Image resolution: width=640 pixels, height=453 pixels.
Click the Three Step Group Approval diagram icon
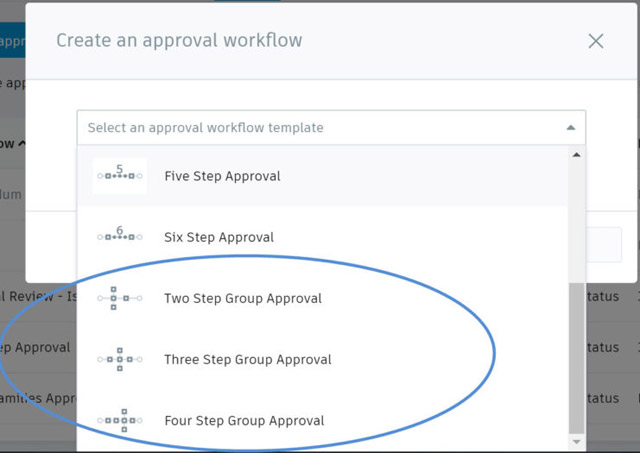(120, 360)
